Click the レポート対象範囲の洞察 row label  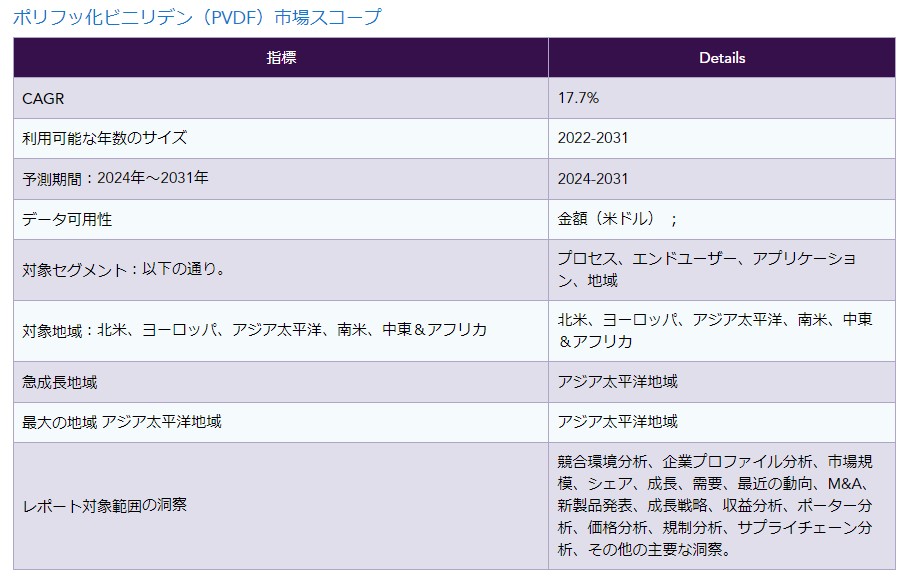tap(105, 505)
